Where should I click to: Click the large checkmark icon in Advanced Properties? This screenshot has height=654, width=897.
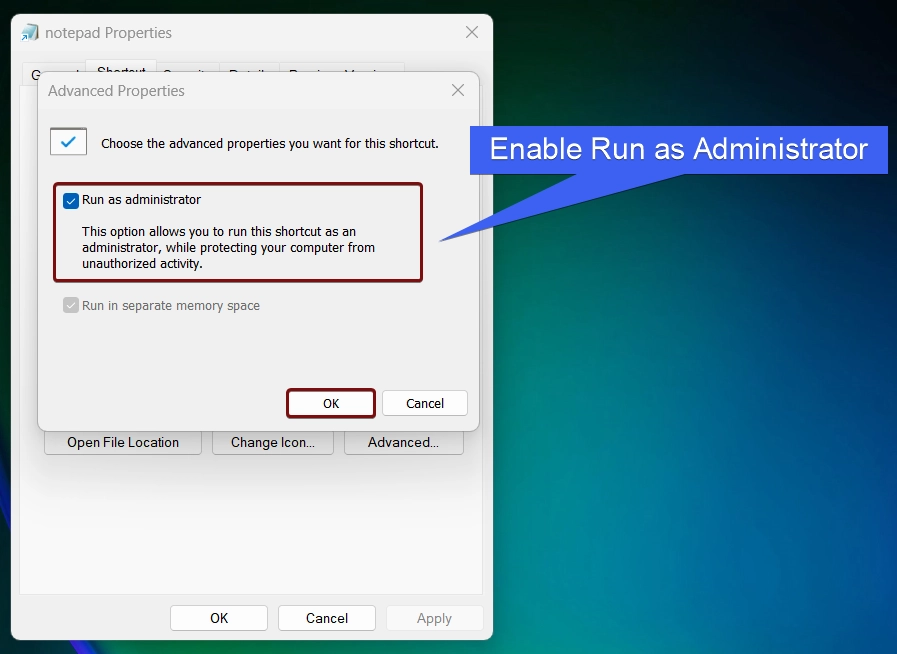tap(69, 141)
